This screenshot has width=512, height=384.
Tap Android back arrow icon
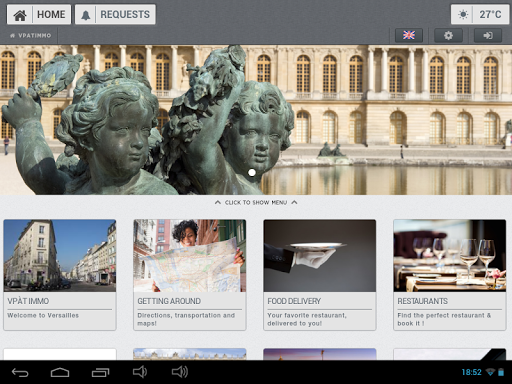click(20, 372)
